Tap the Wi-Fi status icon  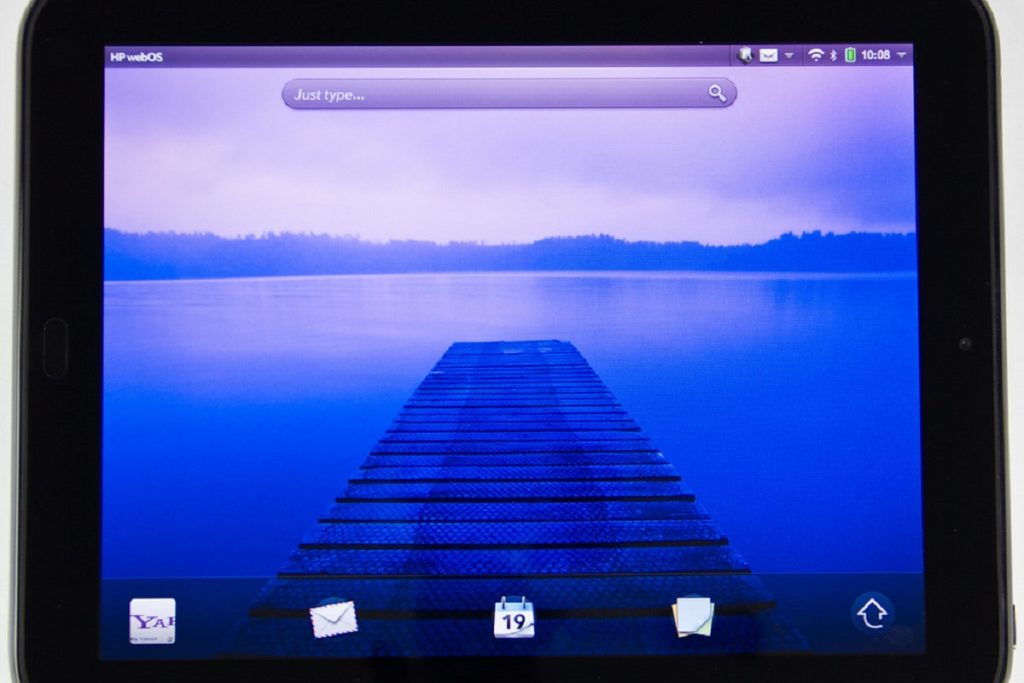coord(816,55)
